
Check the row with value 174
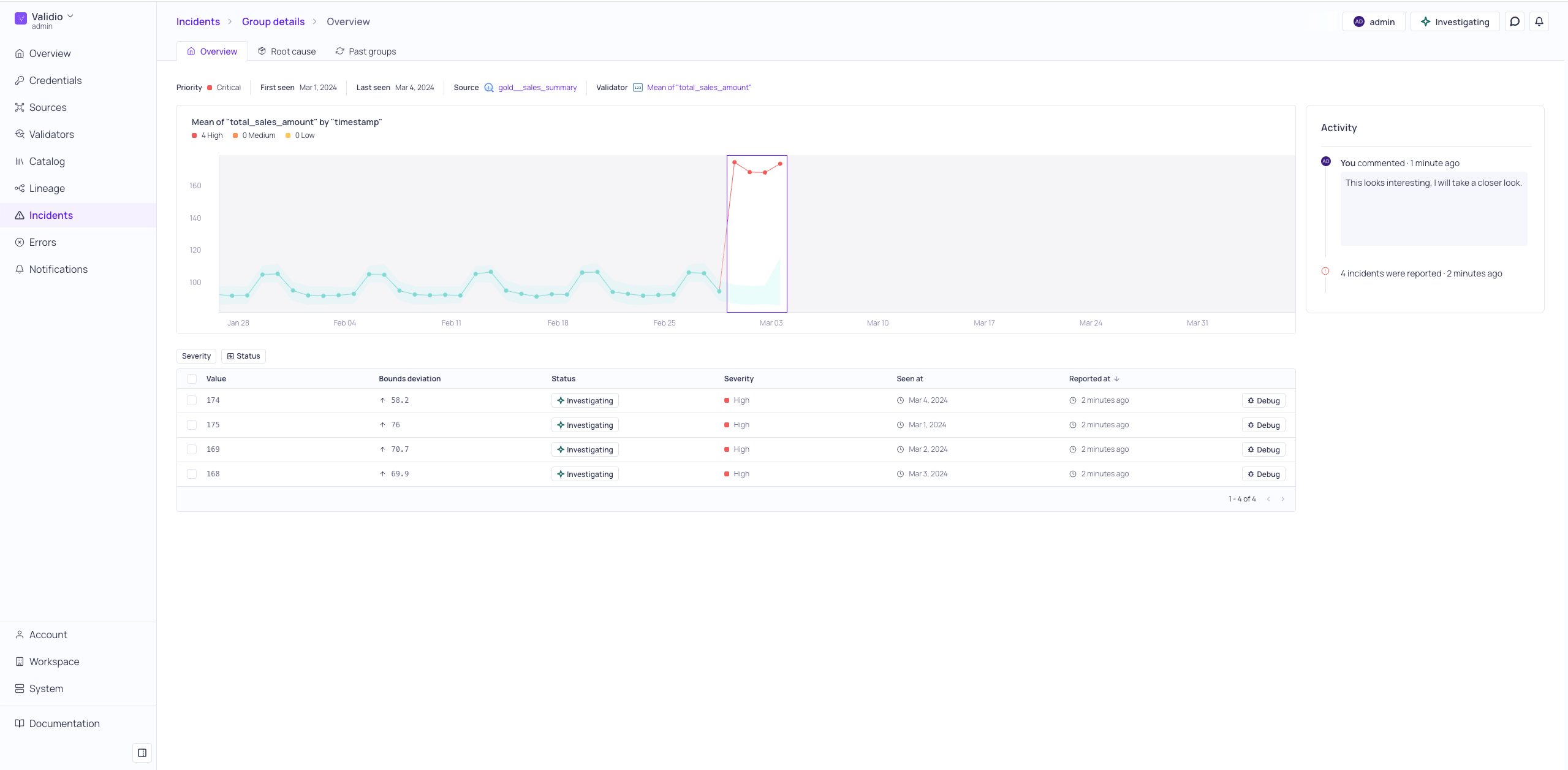192,400
